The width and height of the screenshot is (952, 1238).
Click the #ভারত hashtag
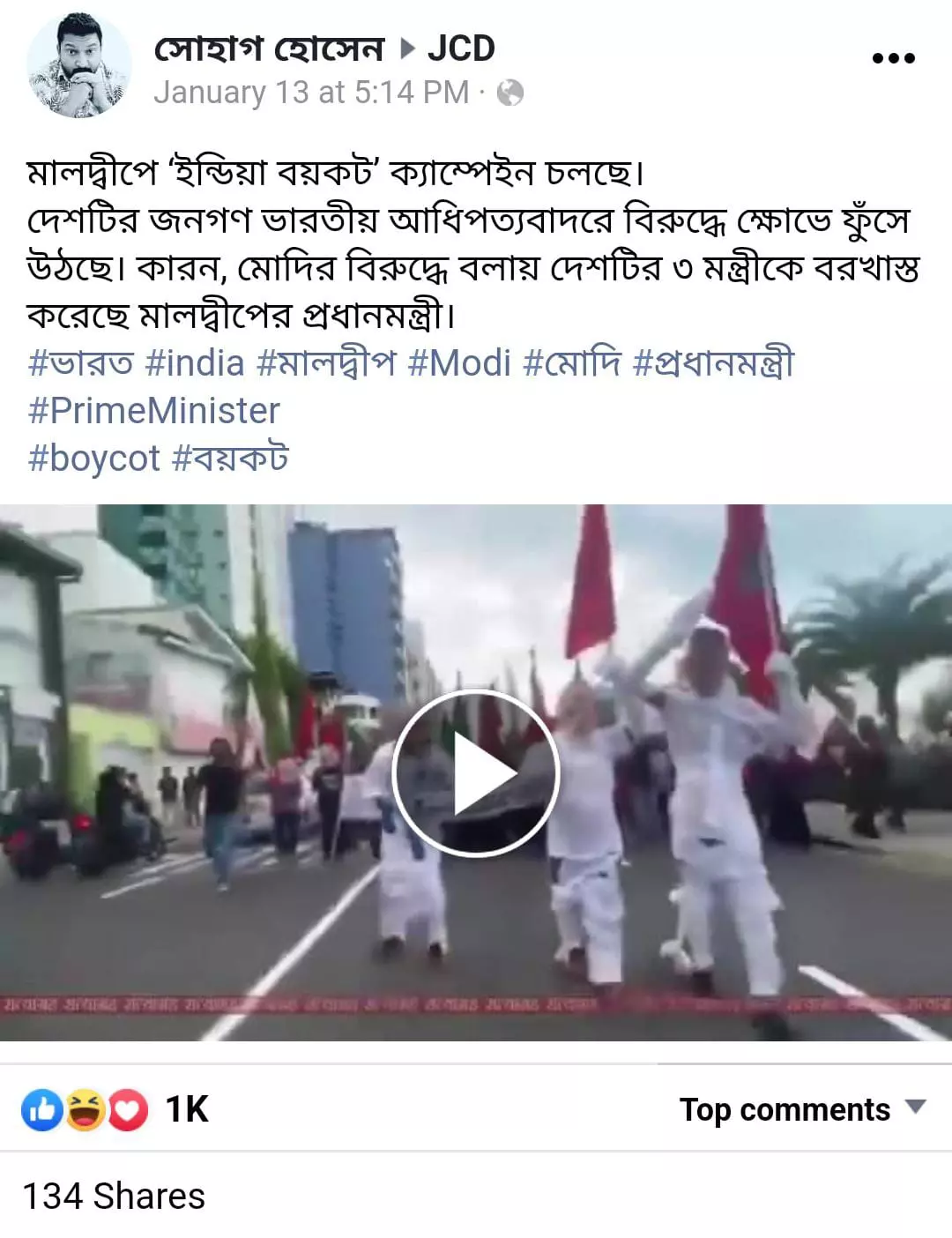(80, 363)
